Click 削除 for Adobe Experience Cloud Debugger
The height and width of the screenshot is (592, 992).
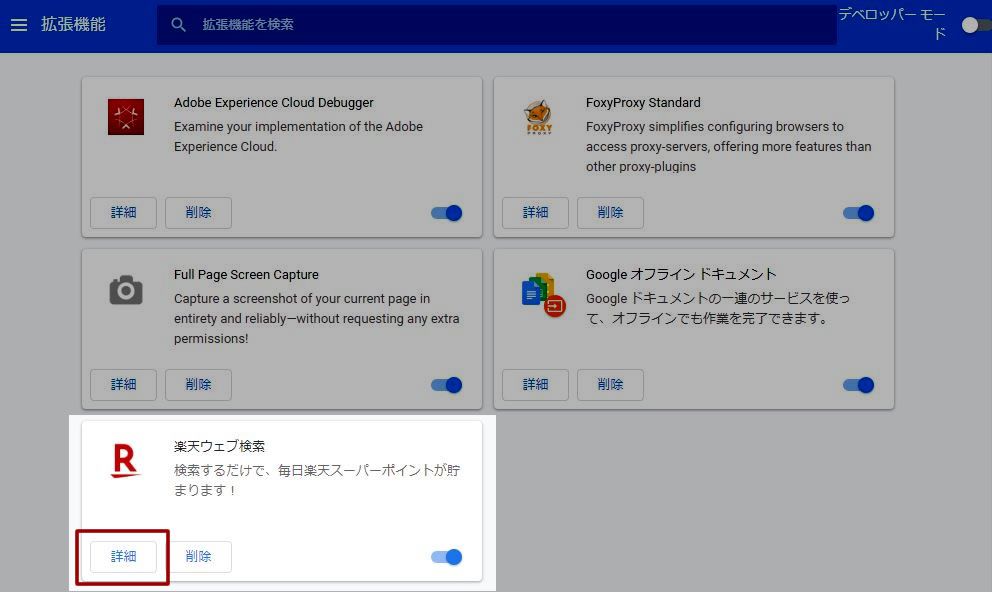[x=199, y=213]
